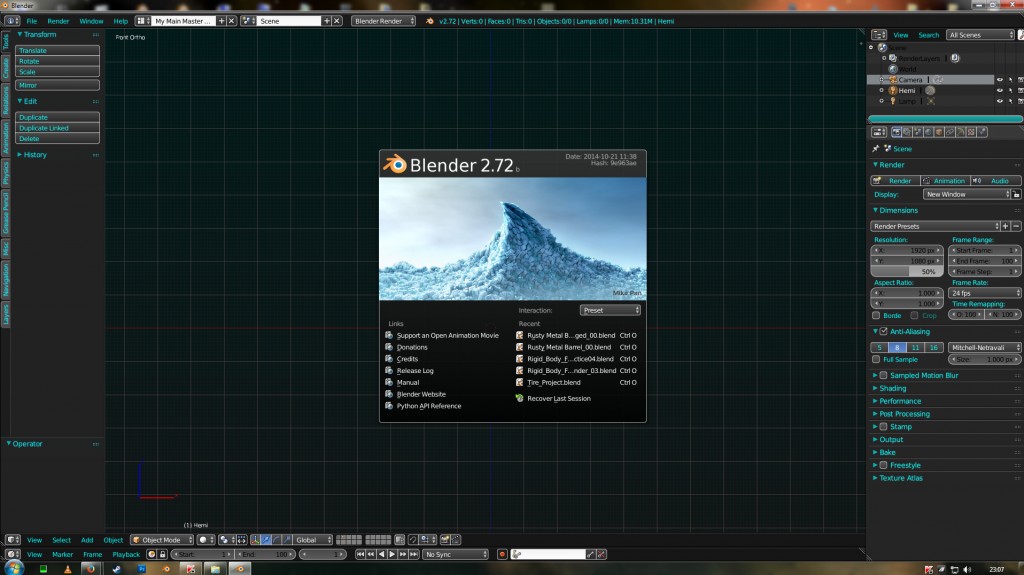The width and height of the screenshot is (1024, 575).
Task: Open the Release Log link
Action: tap(415, 370)
